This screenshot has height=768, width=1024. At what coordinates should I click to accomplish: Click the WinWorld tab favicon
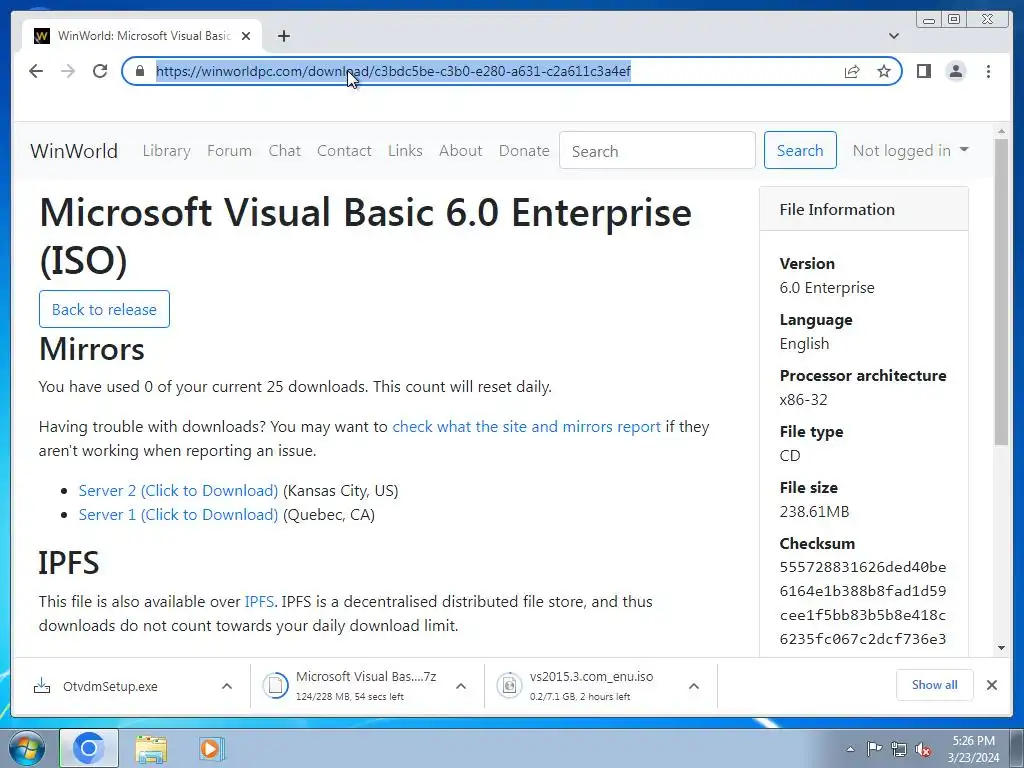click(x=41, y=36)
